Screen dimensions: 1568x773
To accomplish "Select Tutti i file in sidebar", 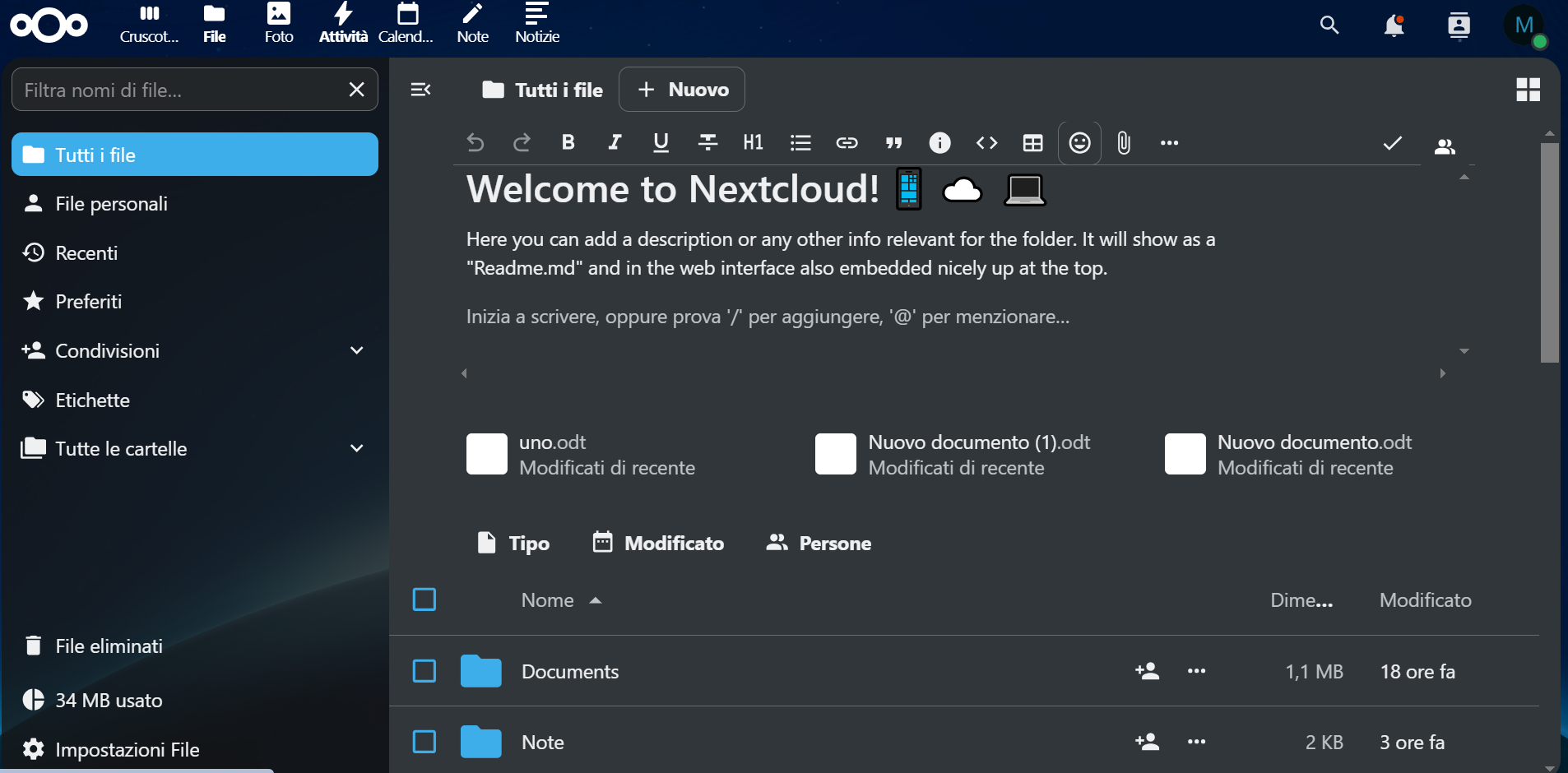I will coord(195,155).
